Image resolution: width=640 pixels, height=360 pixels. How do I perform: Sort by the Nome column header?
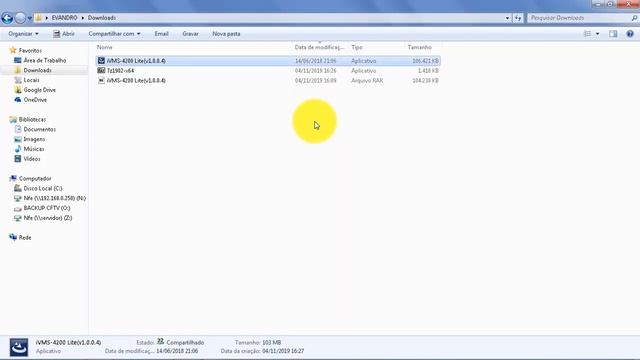pyautogui.click(x=104, y=47)
